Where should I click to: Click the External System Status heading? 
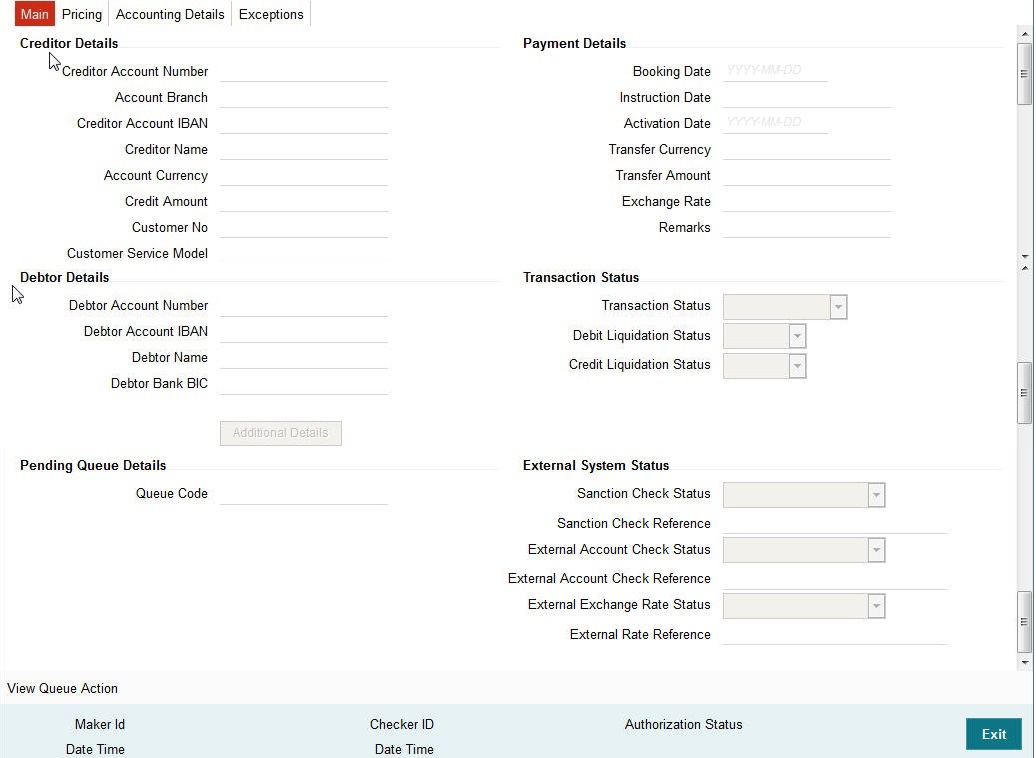(x=596, y=465)
